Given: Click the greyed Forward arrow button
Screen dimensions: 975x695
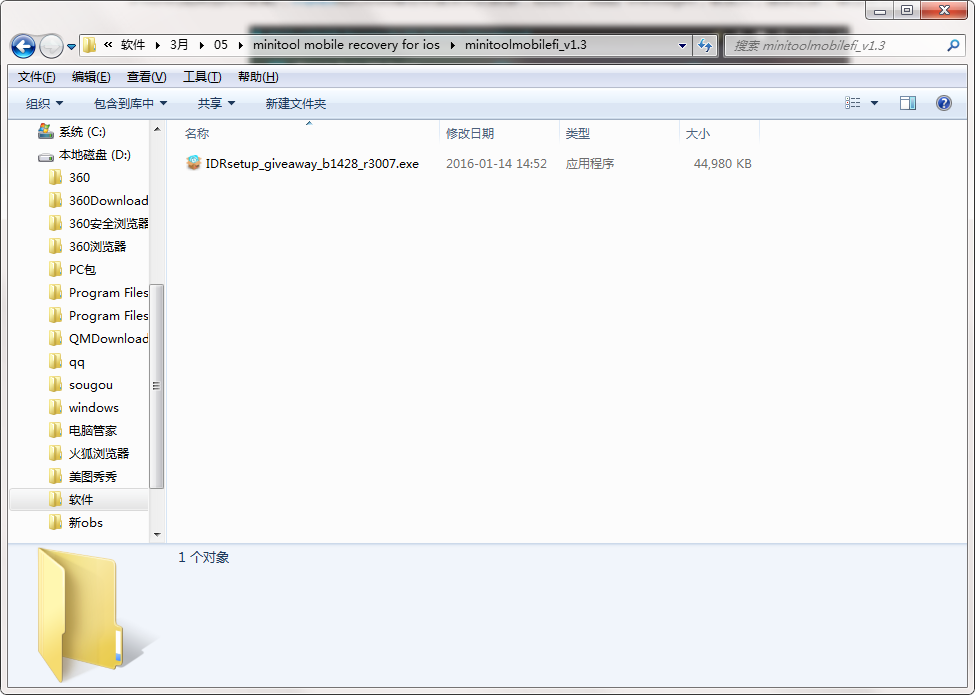Looking at the screenshot, I should (x=51, y=45).
